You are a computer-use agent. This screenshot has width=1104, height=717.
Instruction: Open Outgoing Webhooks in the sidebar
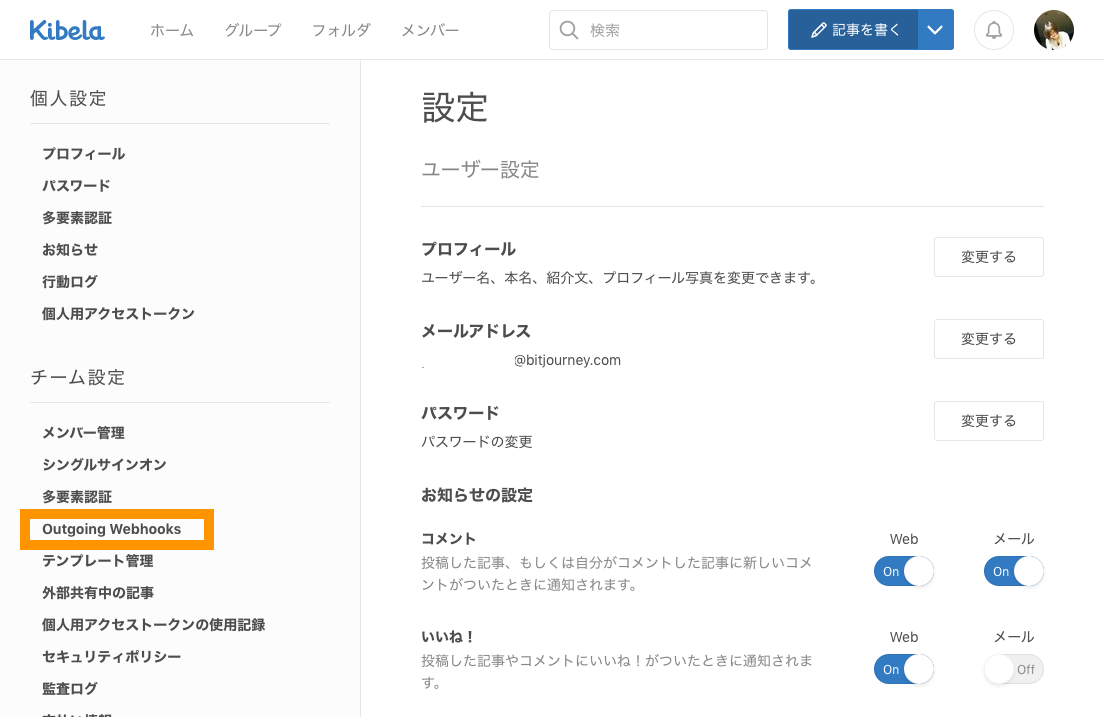coord(112,529)
